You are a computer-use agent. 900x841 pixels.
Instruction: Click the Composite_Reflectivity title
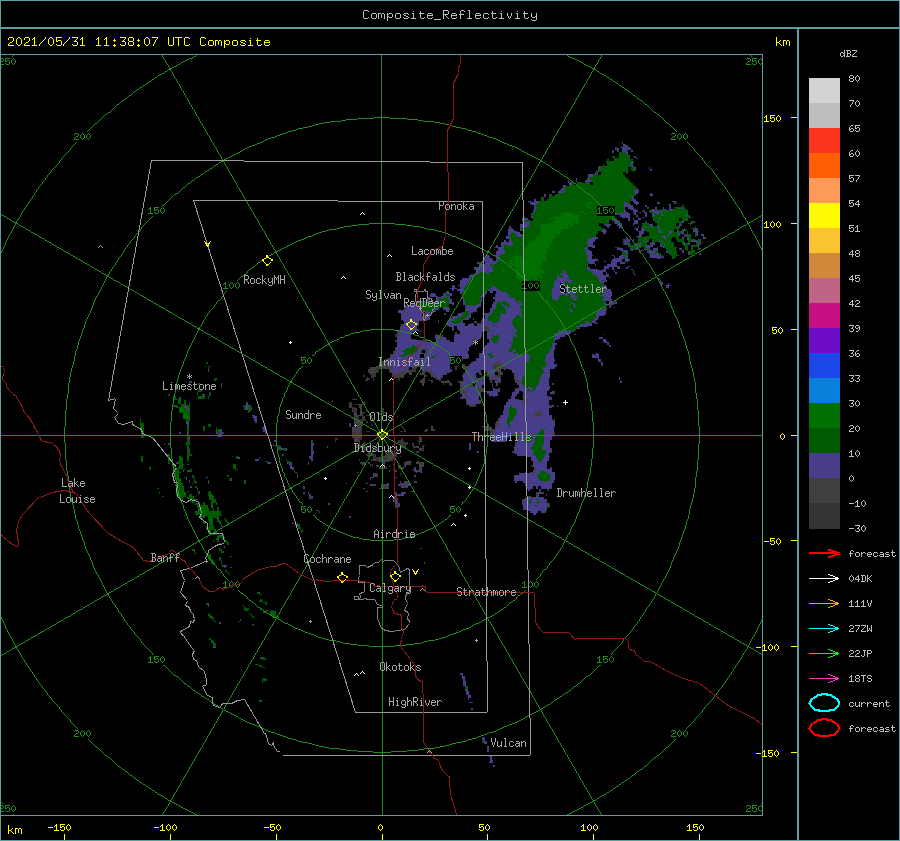450,15
